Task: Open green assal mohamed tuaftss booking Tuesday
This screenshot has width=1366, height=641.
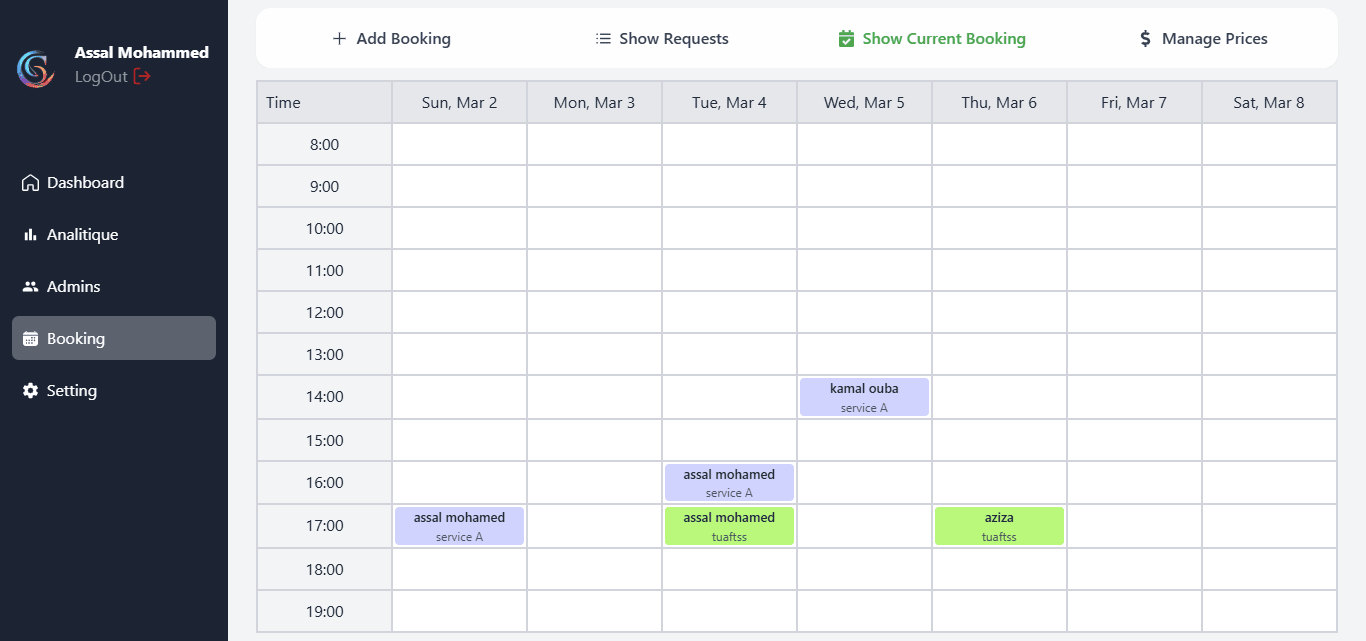Action: click(x=729, y=526)
